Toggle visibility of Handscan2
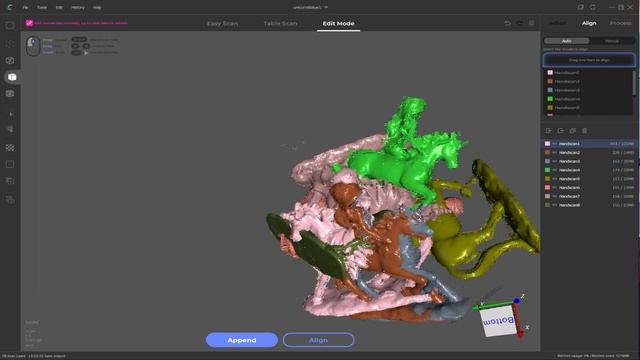The width and height of the screenshot is (640, 360). pos(555,152)
